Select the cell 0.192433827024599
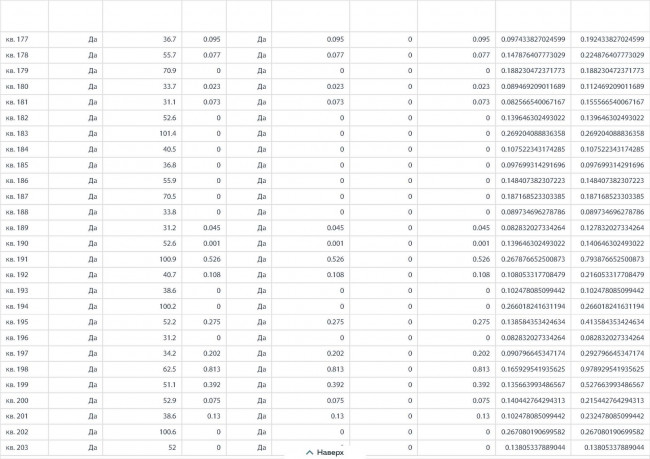Screen dimensions: 650x459 click(612, 39)
